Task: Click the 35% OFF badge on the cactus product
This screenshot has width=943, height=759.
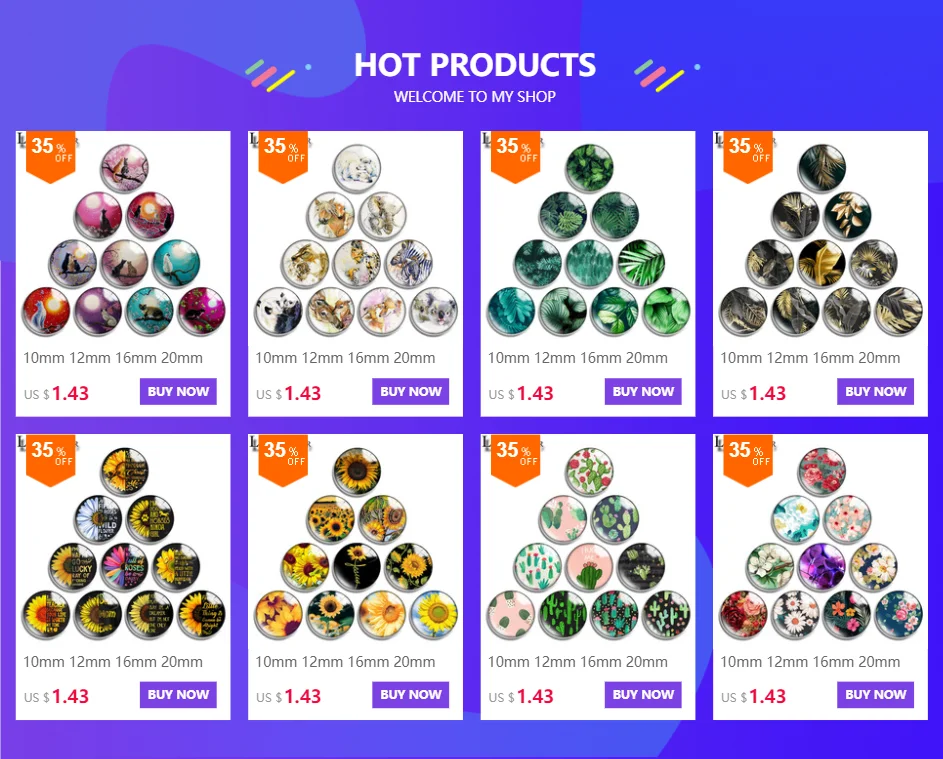Action: click(x=515, y=460)
